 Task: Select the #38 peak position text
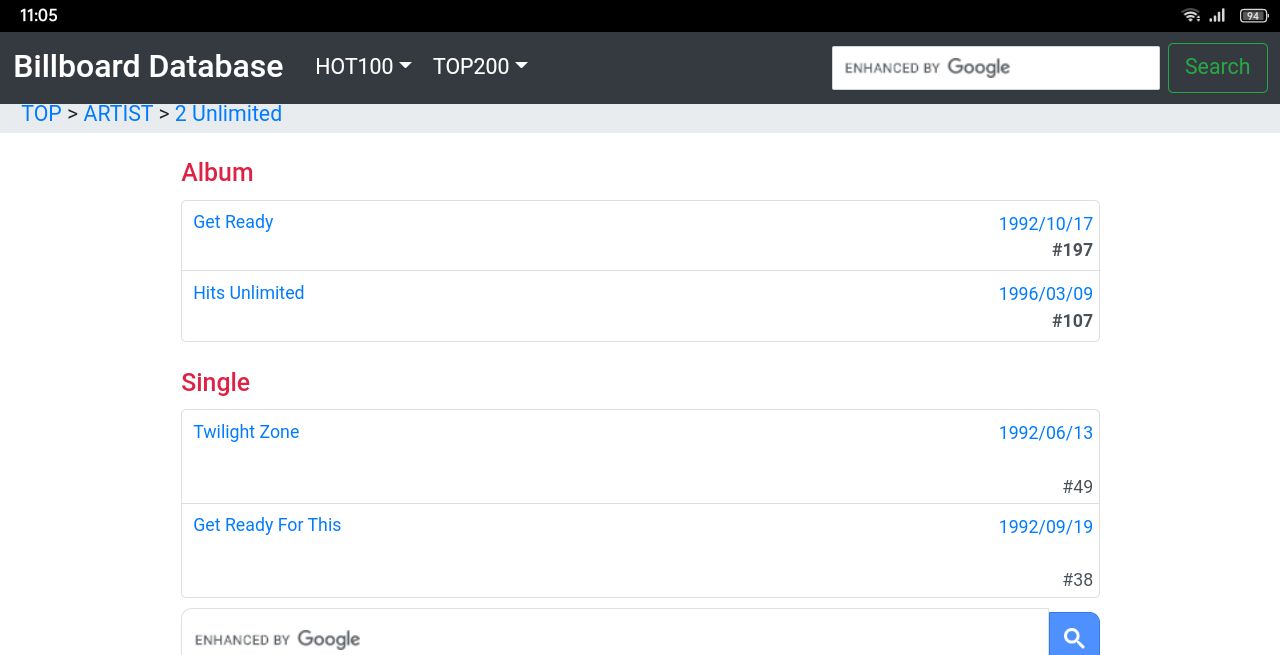coord(1077,580)
